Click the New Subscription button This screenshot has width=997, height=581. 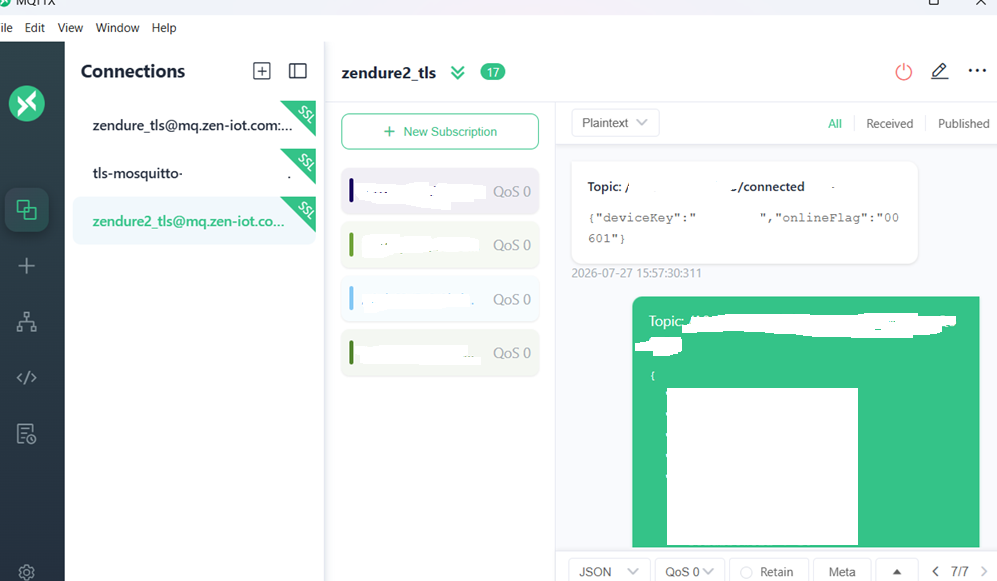tap(440, 132)
